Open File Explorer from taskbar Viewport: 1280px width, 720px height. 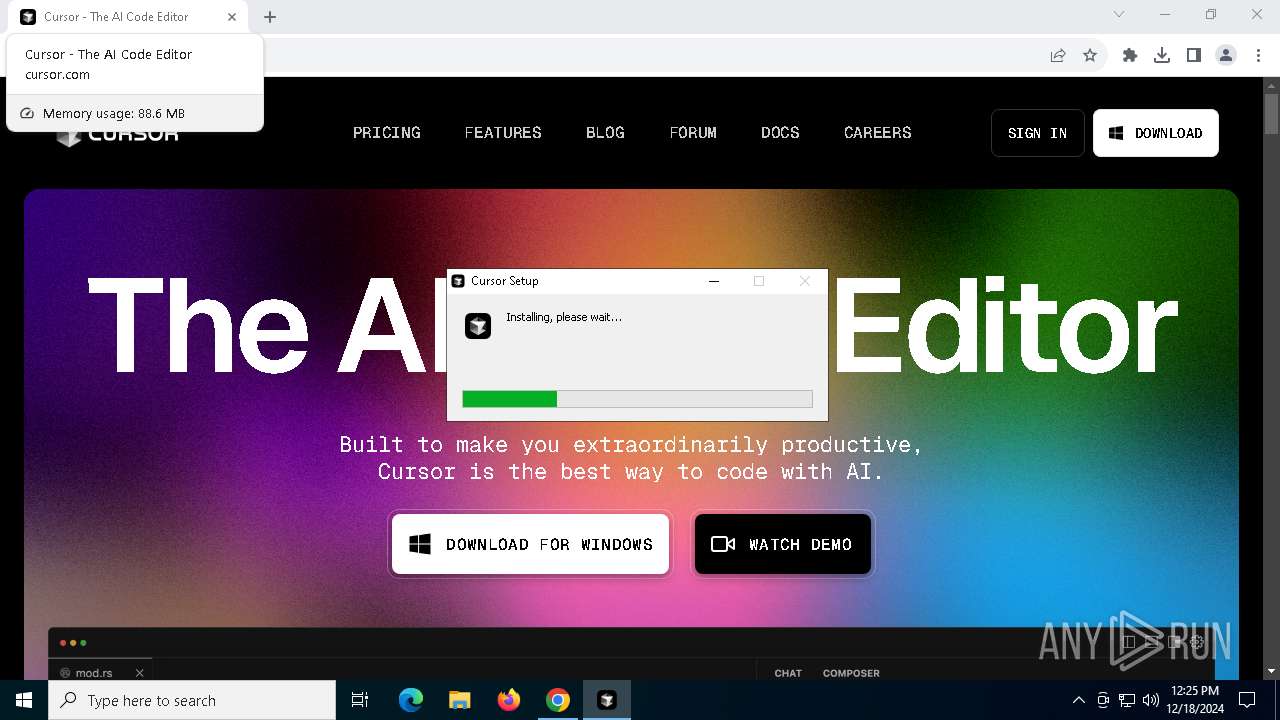pyautogui.click(x=459, y=700)
